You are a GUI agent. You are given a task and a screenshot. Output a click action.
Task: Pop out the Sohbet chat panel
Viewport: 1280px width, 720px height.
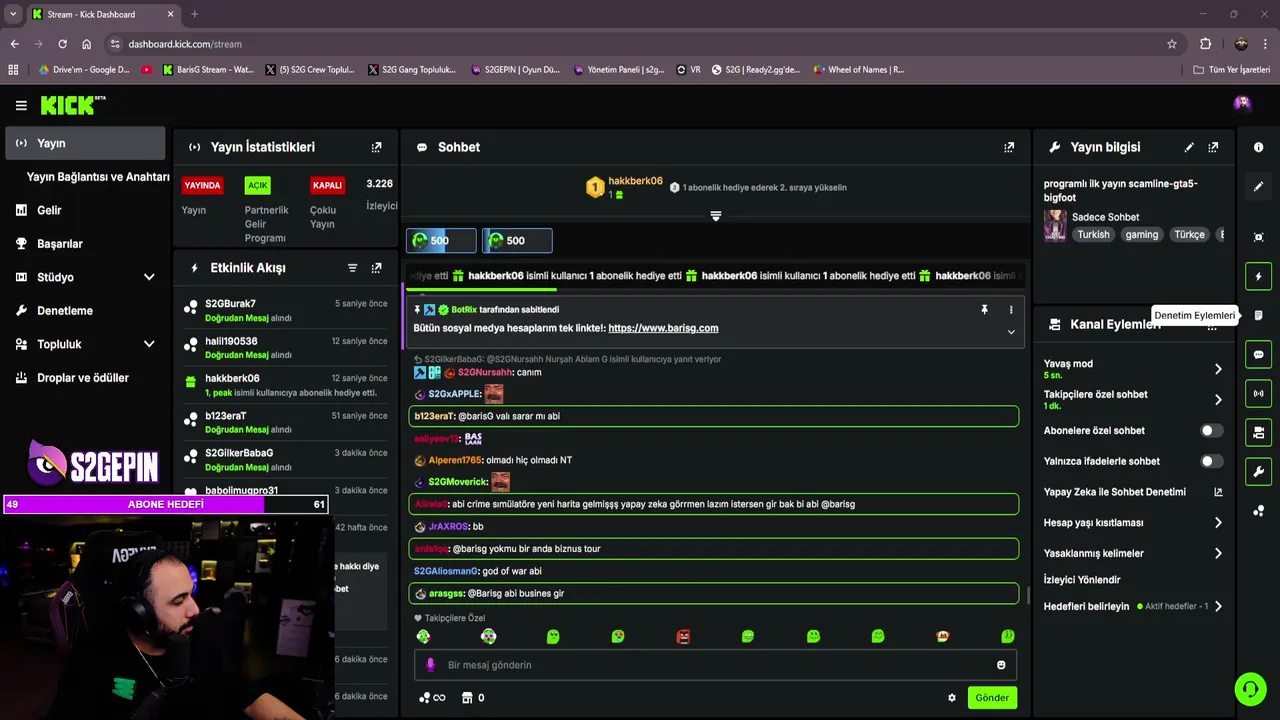tap(1009, 147)
